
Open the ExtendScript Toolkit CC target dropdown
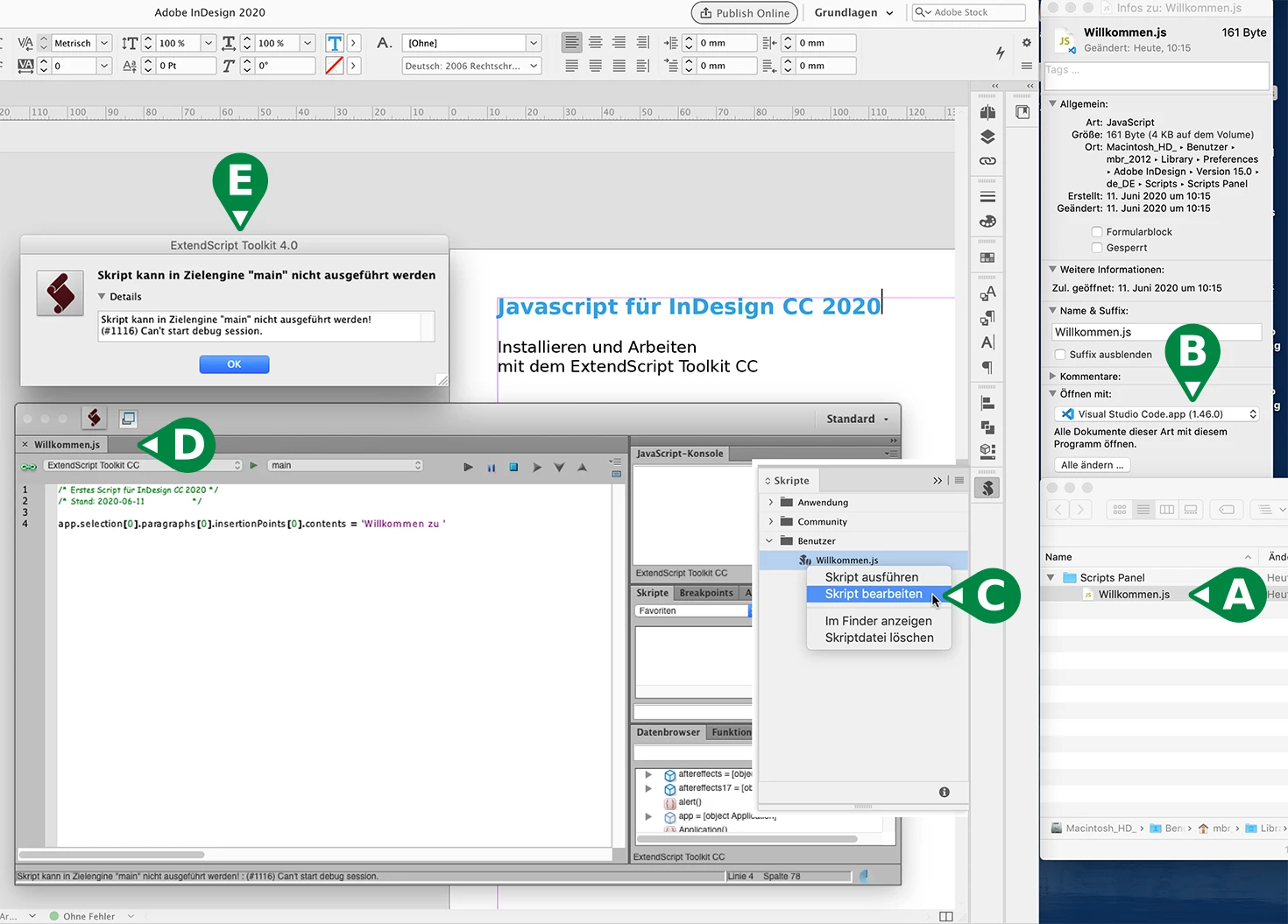pos(144,465)
